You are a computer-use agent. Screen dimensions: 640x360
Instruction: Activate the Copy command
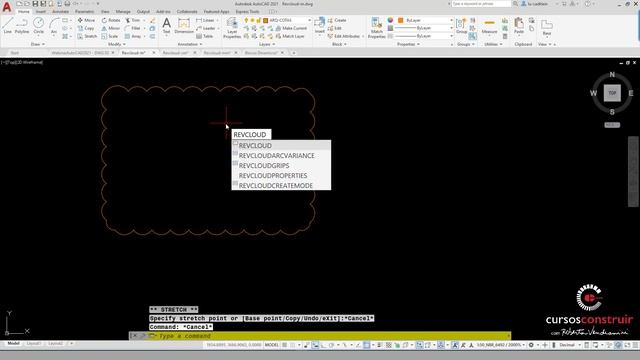87,28
